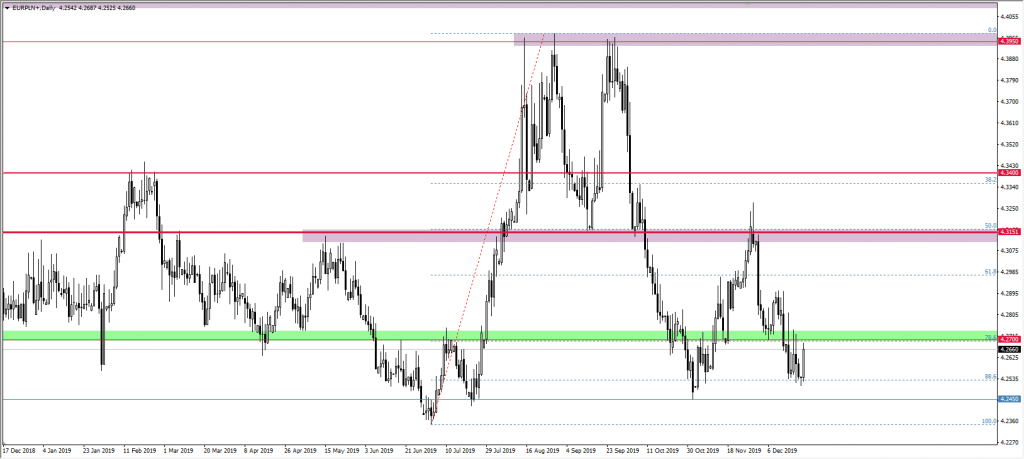Click the 4.3250 price scale value
Screen dimensions: 1024x459
pos(1010,208)
